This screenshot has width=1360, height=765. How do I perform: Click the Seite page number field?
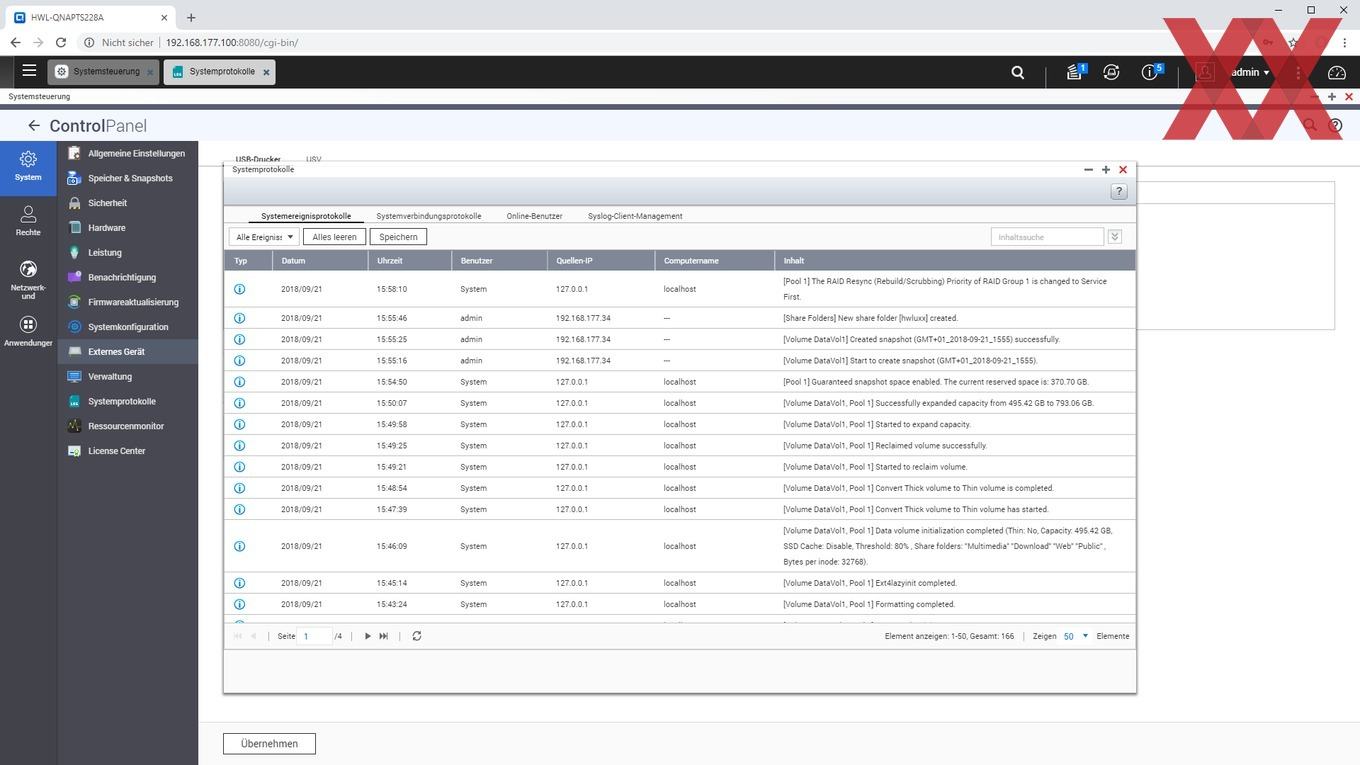(x=316, y=636)
